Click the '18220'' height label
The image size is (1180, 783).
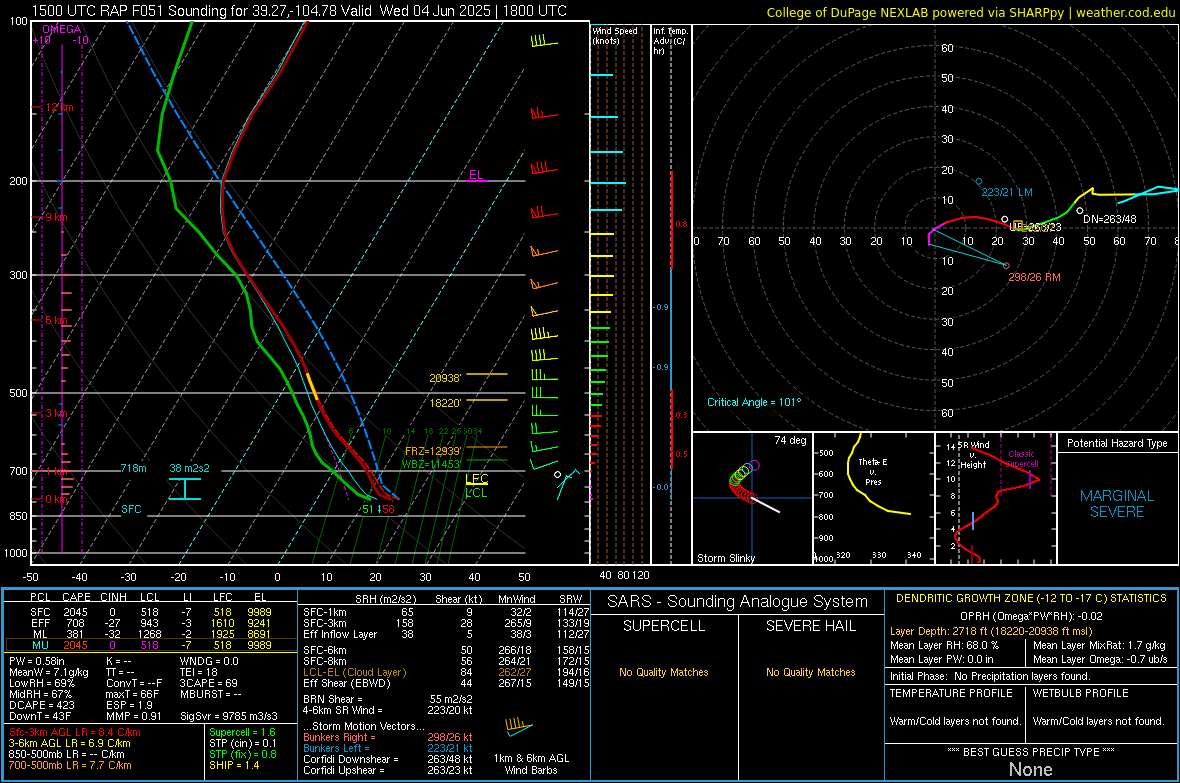point(445,403)
